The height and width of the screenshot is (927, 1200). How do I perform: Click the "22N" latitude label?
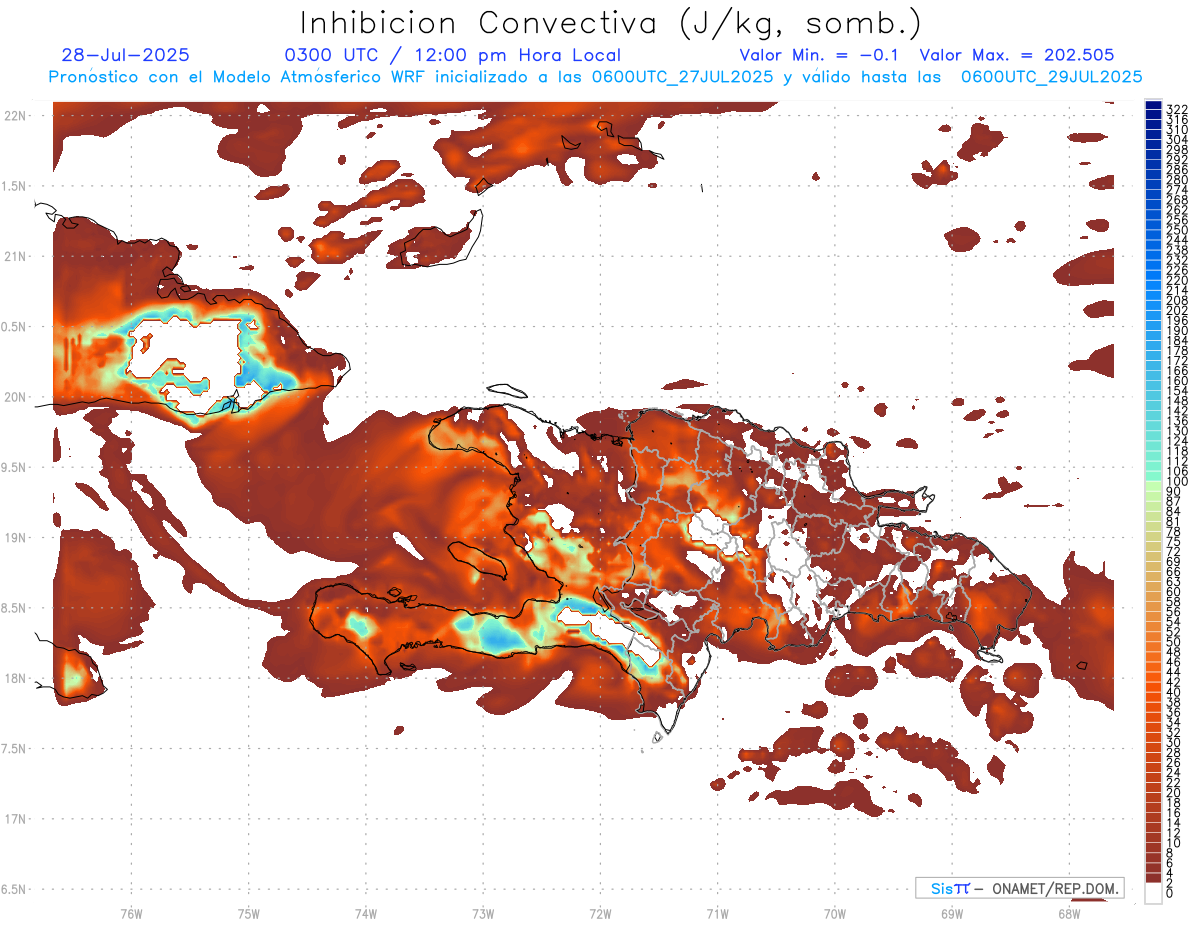tap(16, 116)
